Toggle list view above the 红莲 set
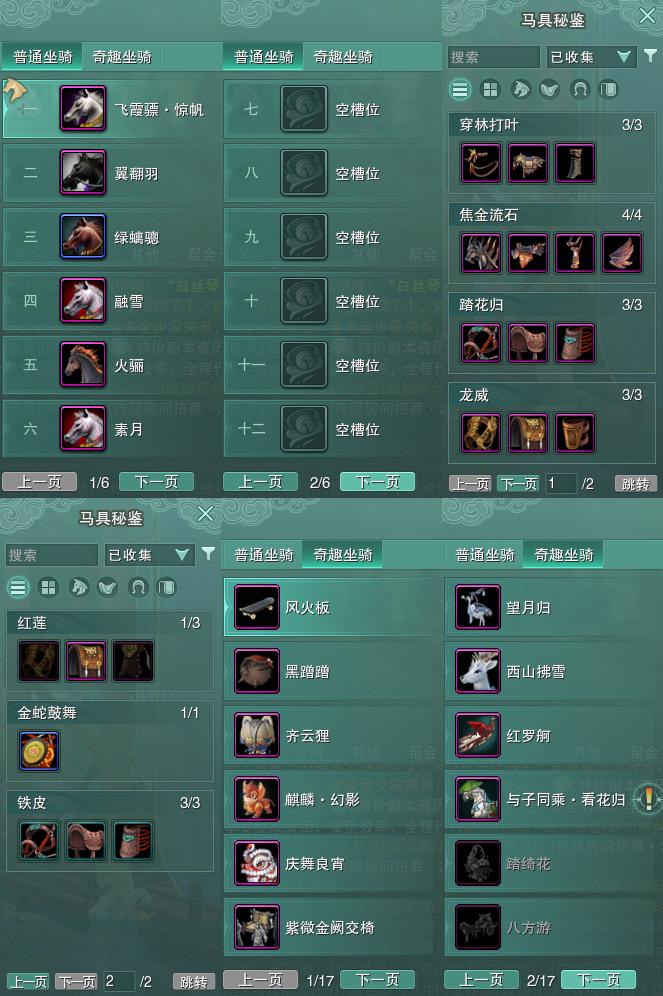The width and height of the screenshot is (663, 996). 18,588
